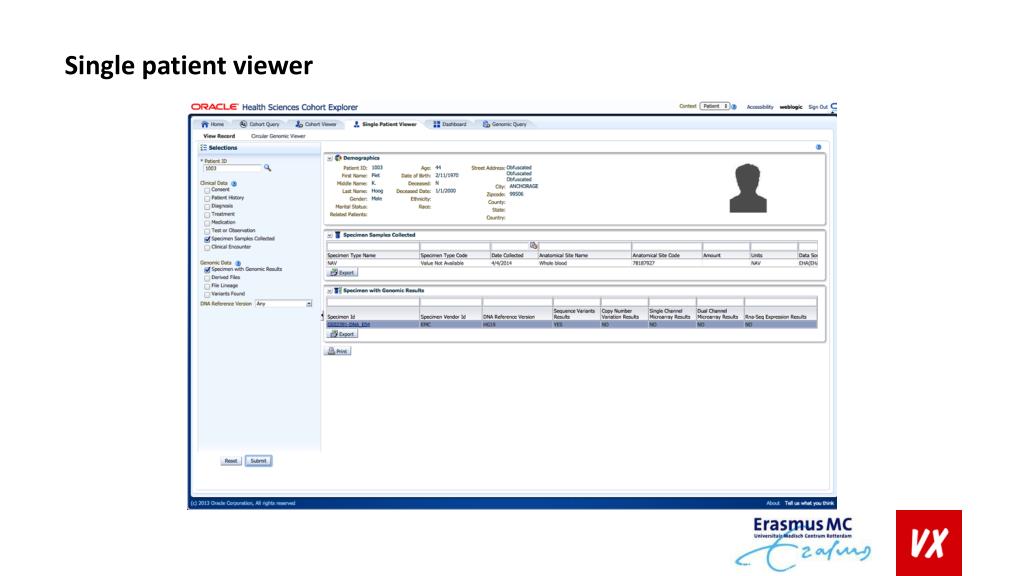This screenshot has height=576, width=1024.
Task: Uncheck Specimen with Genomic Results checkbox
Action: pos(207,270)
